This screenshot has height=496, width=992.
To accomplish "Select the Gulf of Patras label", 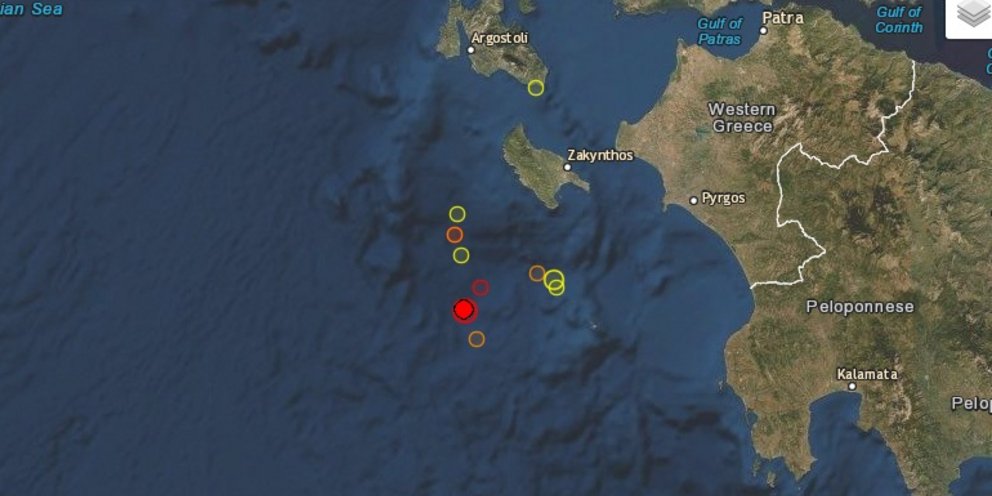I will coord(719,32).
